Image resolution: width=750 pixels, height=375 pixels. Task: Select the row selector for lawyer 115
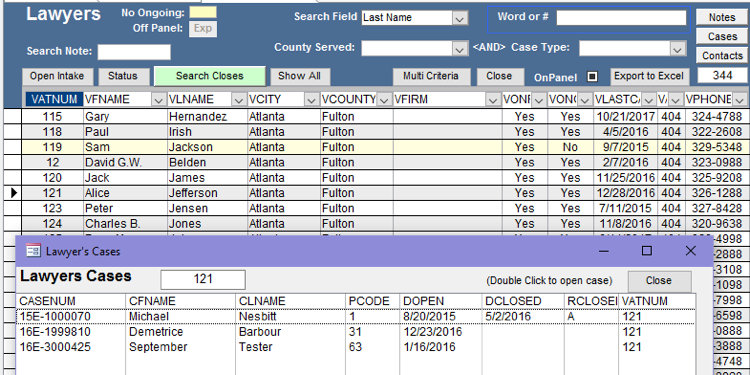(x=13, y=116)
